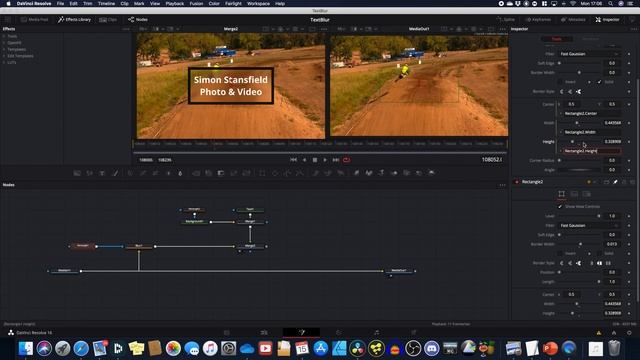The image size is (640, 360).
Task: Select the MediaOut1 node
Action: [399, 271]
